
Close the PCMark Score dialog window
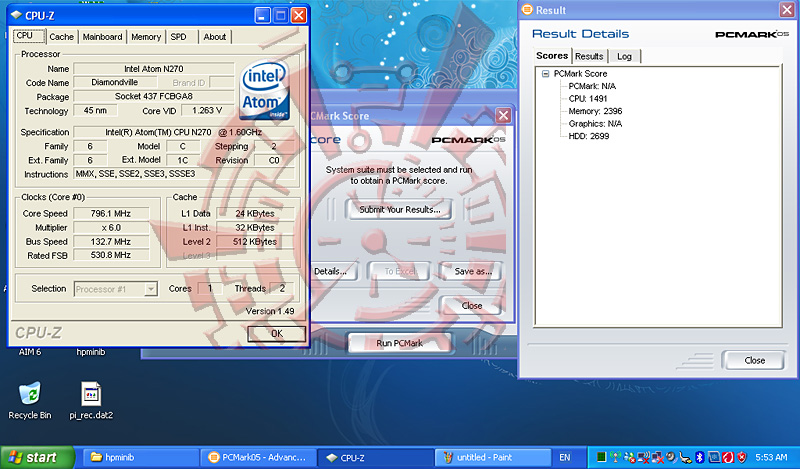tap(503, 115)
